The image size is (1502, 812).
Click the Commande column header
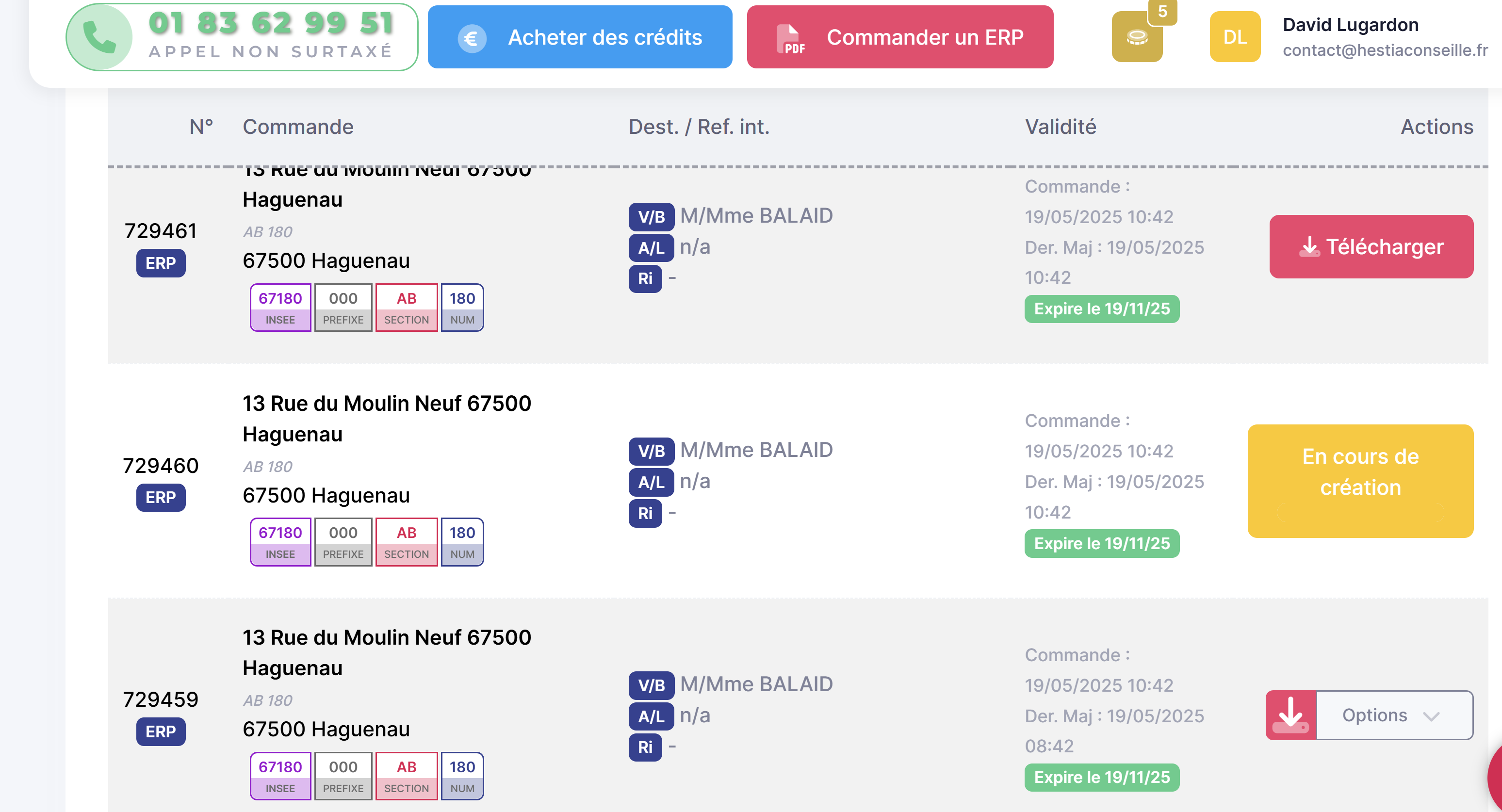298,127
